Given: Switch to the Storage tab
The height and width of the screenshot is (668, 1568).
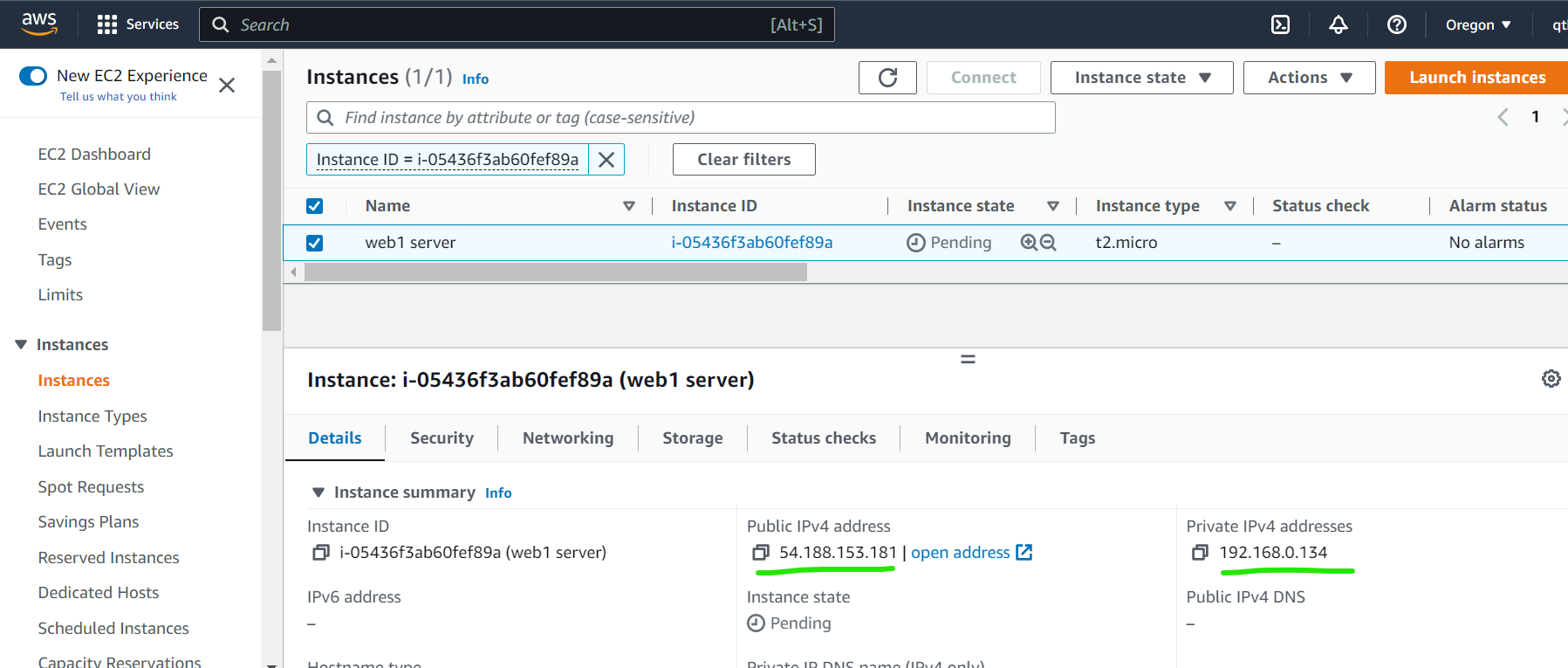Looking at the screenshot, I should pos(693,438).
